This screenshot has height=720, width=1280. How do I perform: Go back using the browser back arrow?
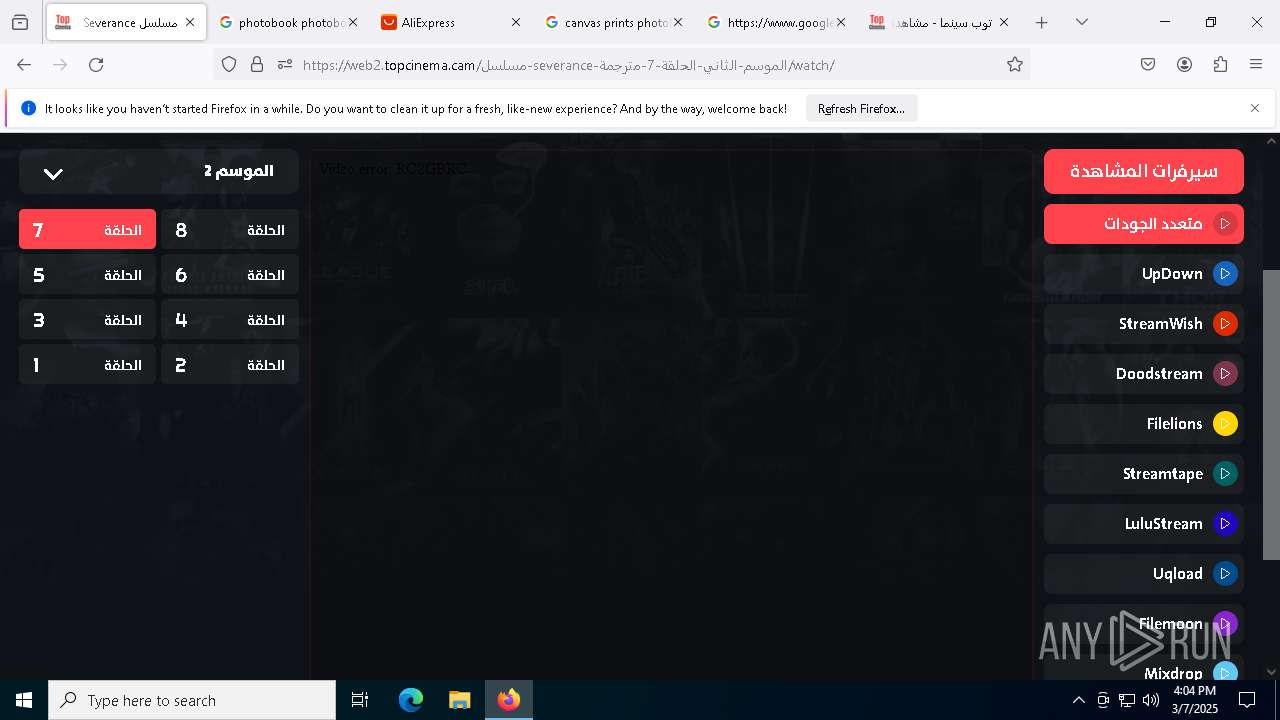click(24, 64)
